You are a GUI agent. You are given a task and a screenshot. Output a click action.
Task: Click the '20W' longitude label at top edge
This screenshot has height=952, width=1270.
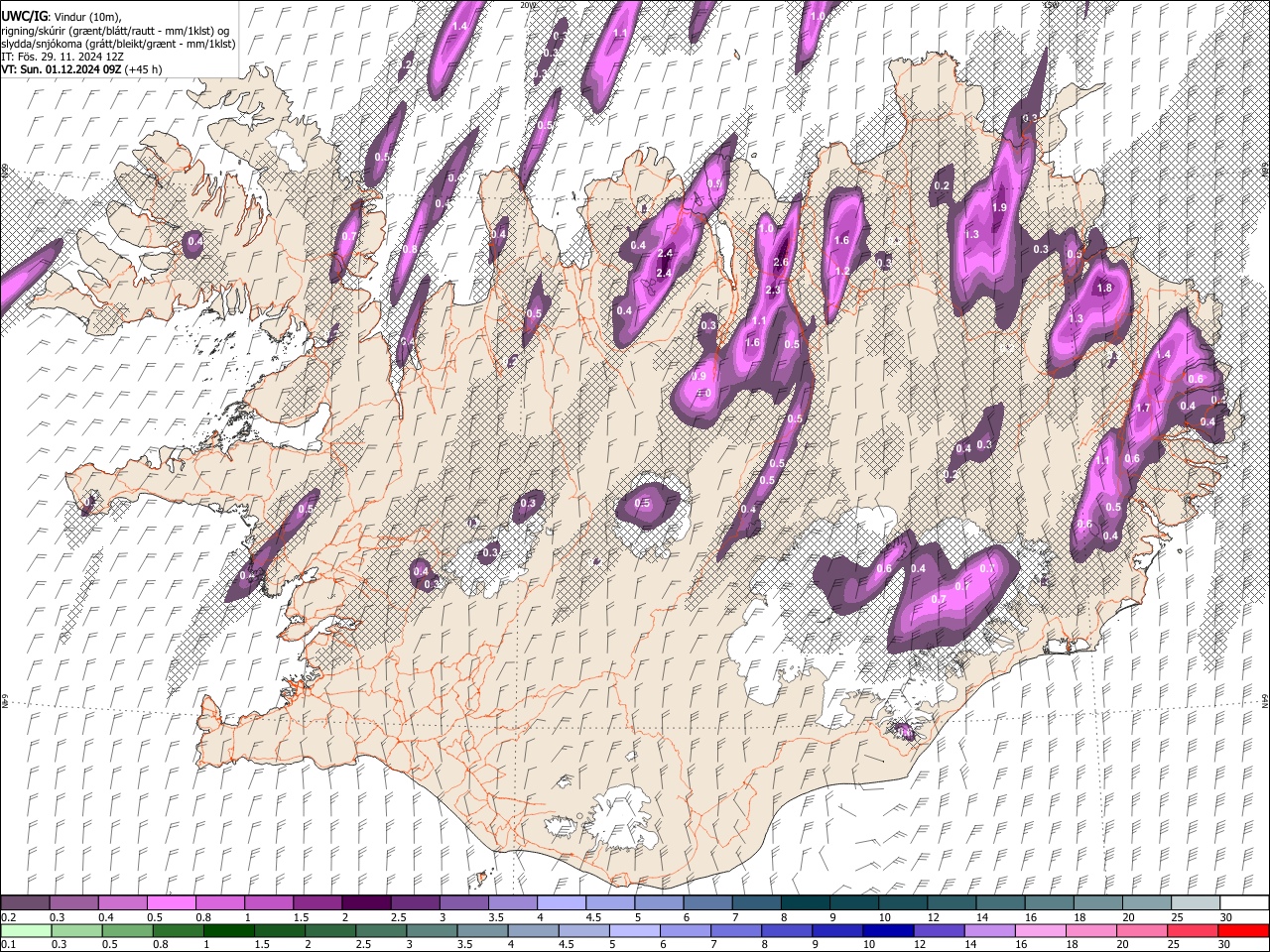(527, 5)
